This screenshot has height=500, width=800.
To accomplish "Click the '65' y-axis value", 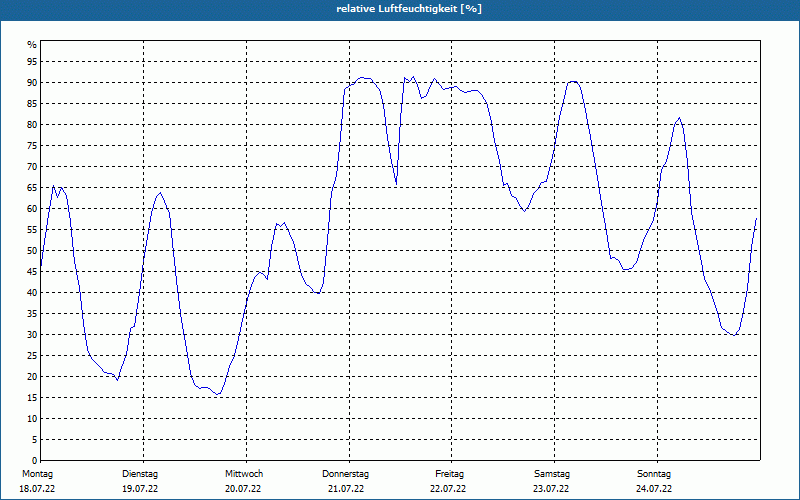I will [x=32, y=188].
